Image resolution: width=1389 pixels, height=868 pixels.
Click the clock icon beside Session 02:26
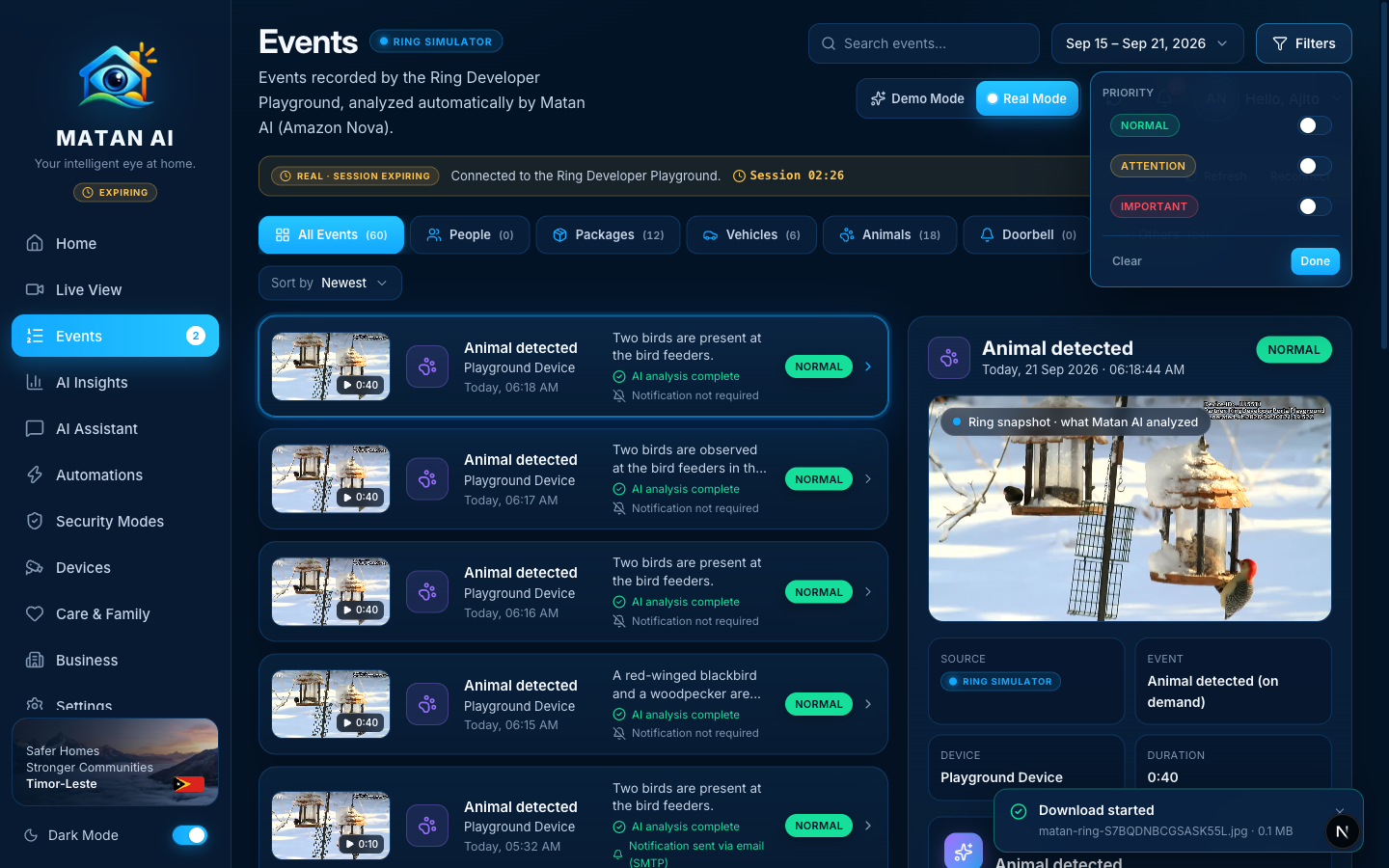(739, 176)
